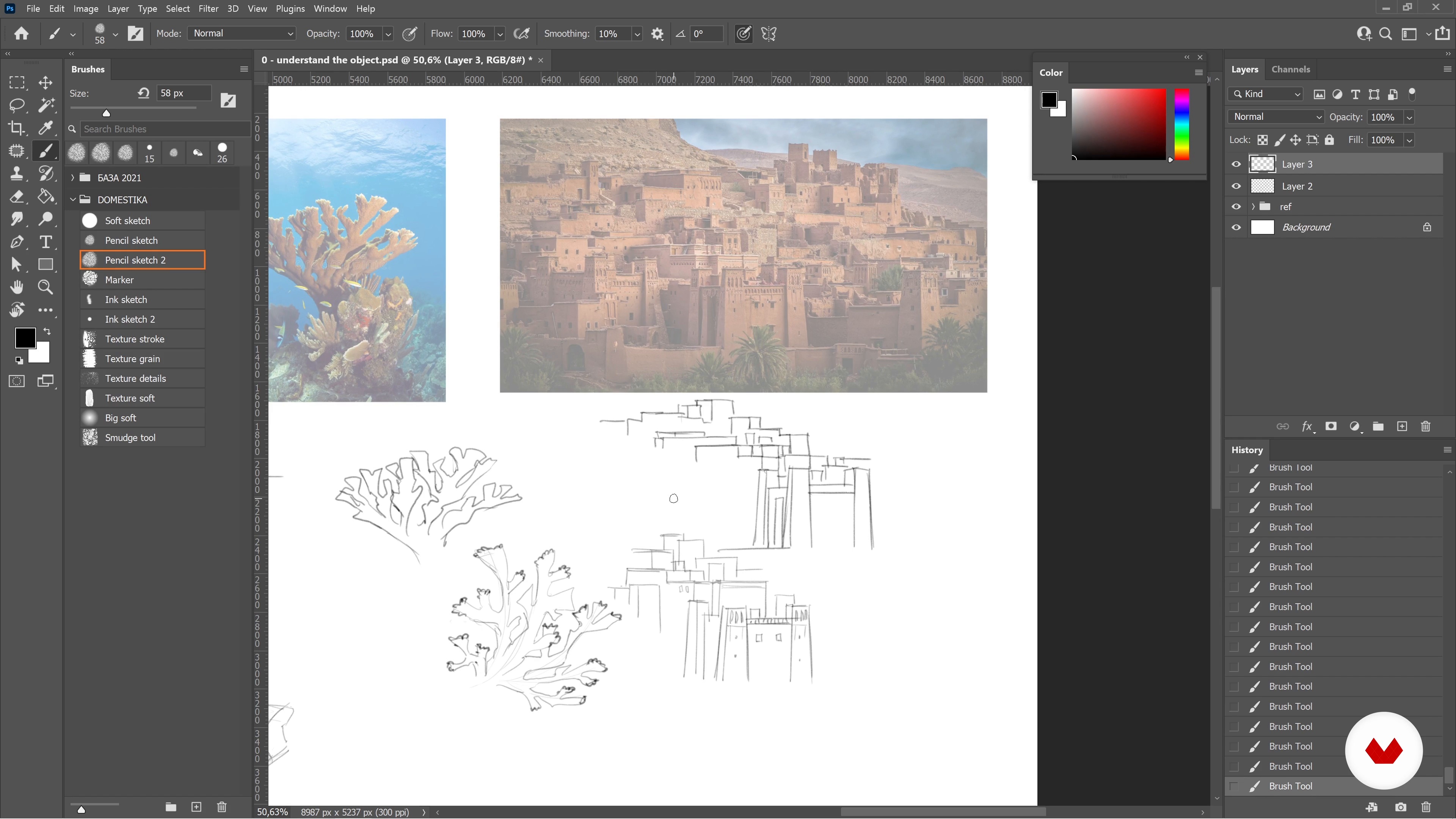The width and height of the screenshot is (1456, 819).
Task: Select the Zoom tool in toolbar
Action: pyautogui.click(x=46, y=287)
